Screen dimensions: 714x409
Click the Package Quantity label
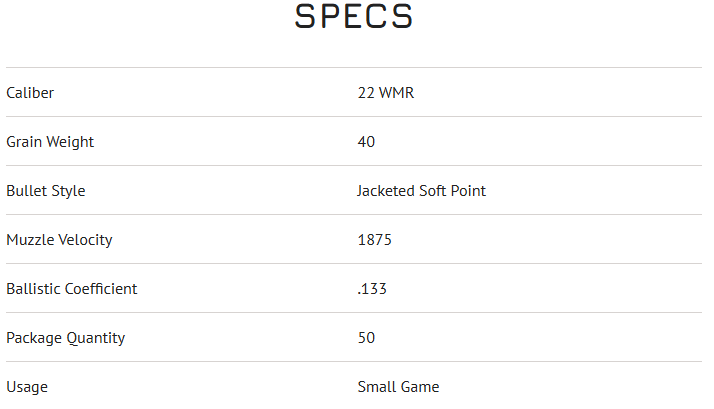[x=66, y=338]
